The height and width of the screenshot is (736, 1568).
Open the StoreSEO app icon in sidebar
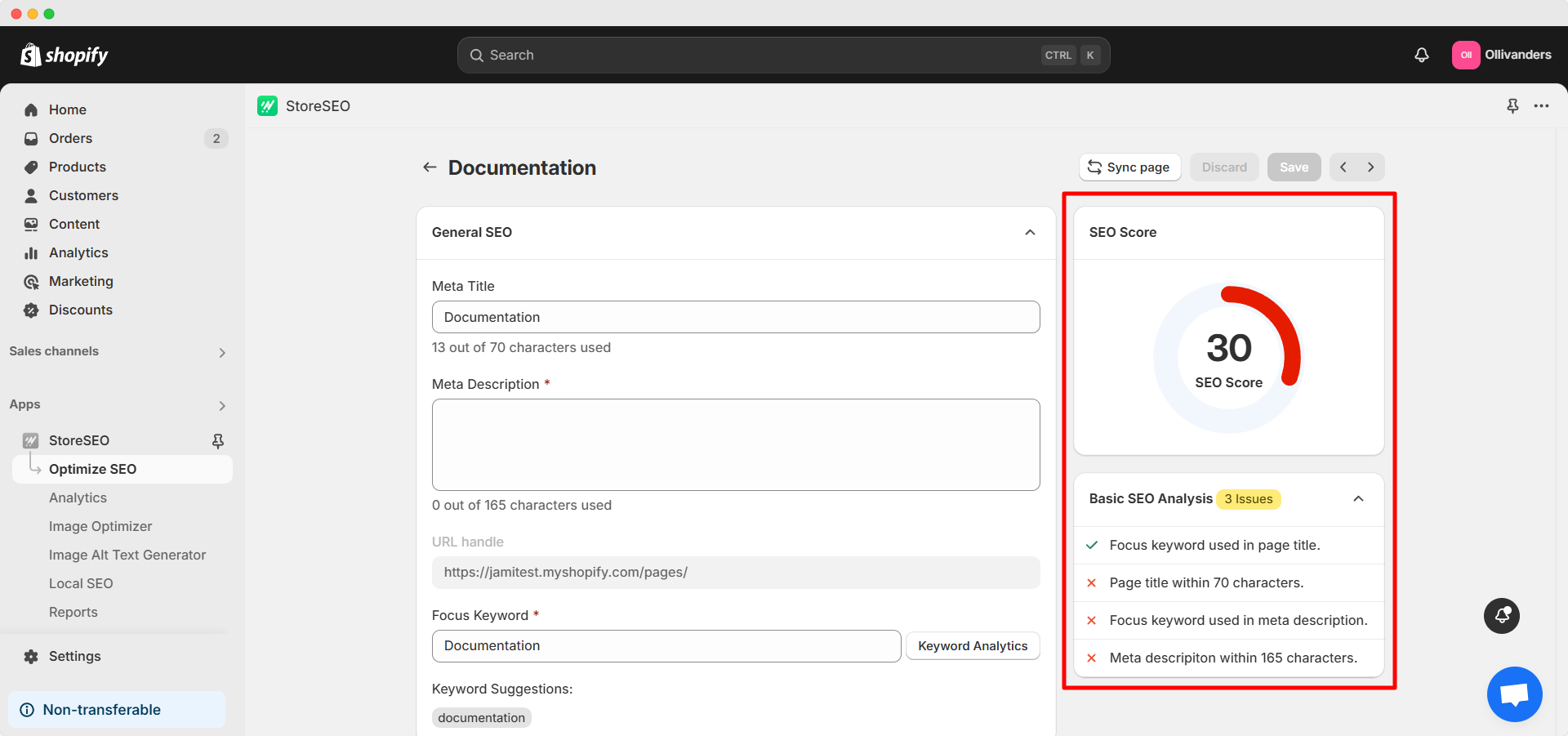(30, 440)
